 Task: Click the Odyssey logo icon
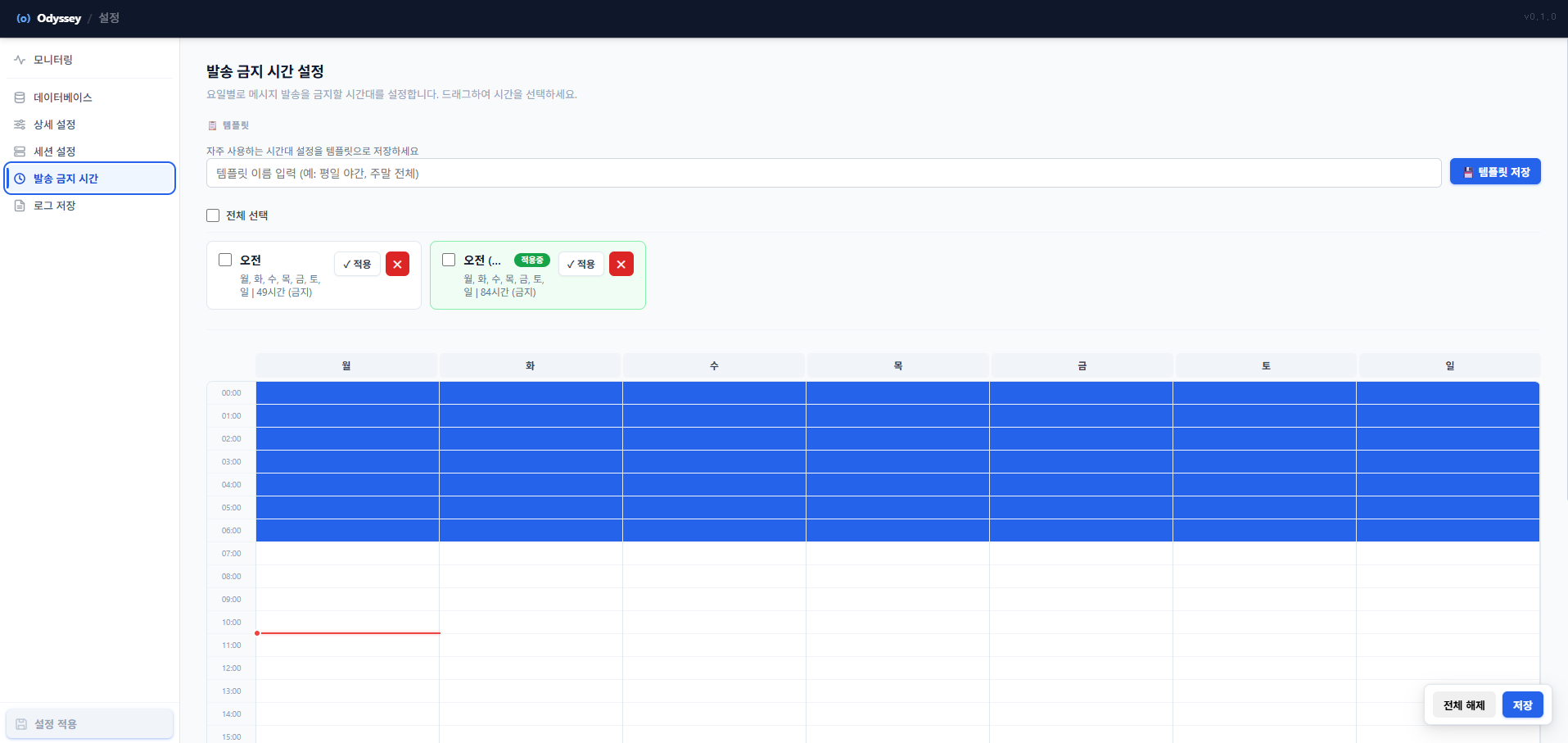pyautogui.click(x=23, y=18)
